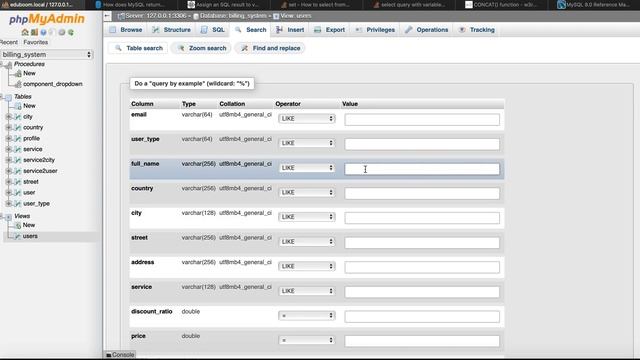Open the Recent tables link
This screenshot has width=640, height=360.
[9, 42]
